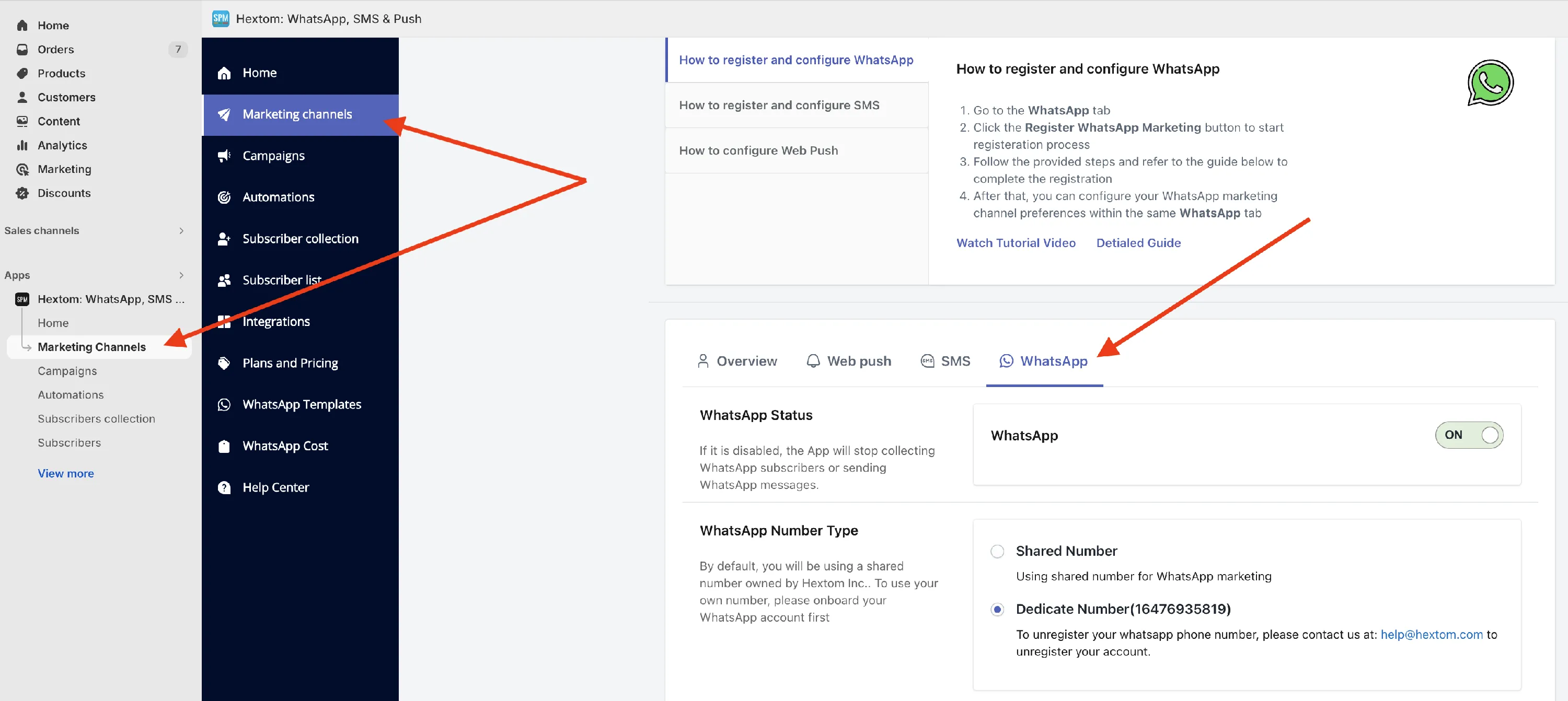Open Help Center in Hextom menu
The width and height of the screenshot is (1568, 701).
[300, 487]
